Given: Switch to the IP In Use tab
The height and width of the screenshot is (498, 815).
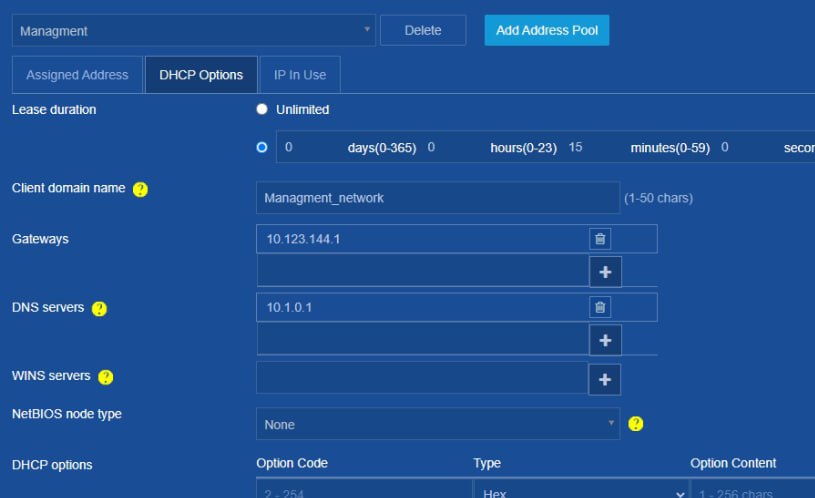Looking at the screenshot, I should [300, 75].
